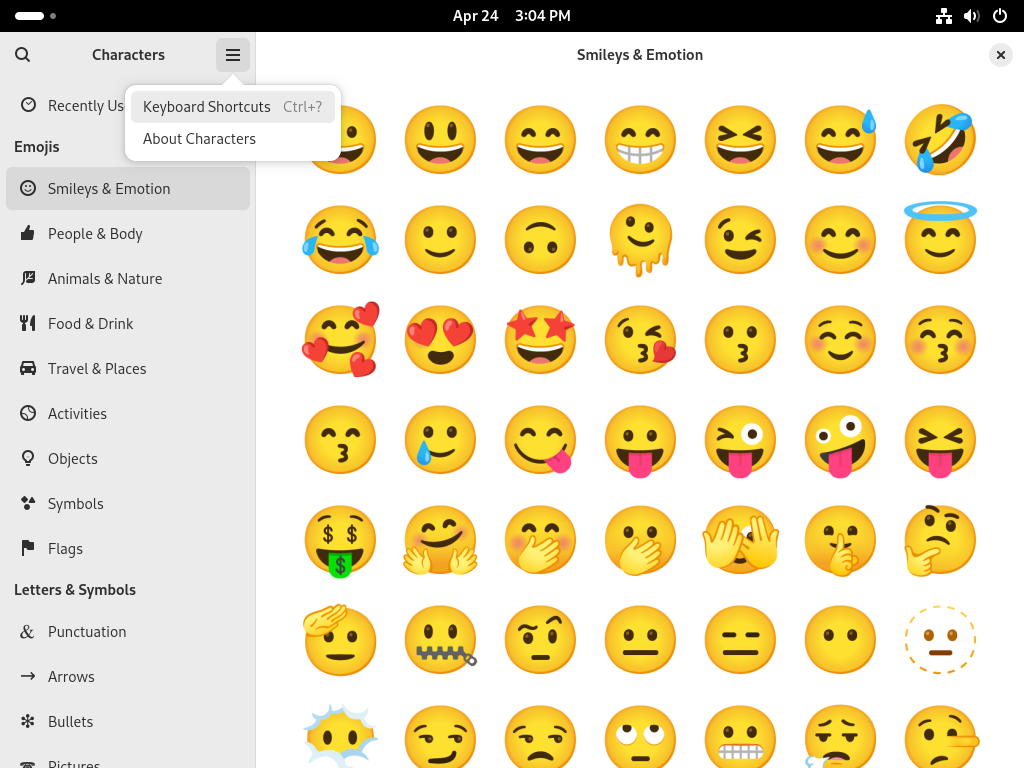Viewport: 1024px width, 768px height.
Task: Choose the upside-down face emoji
Action: [x=540, y=240]
